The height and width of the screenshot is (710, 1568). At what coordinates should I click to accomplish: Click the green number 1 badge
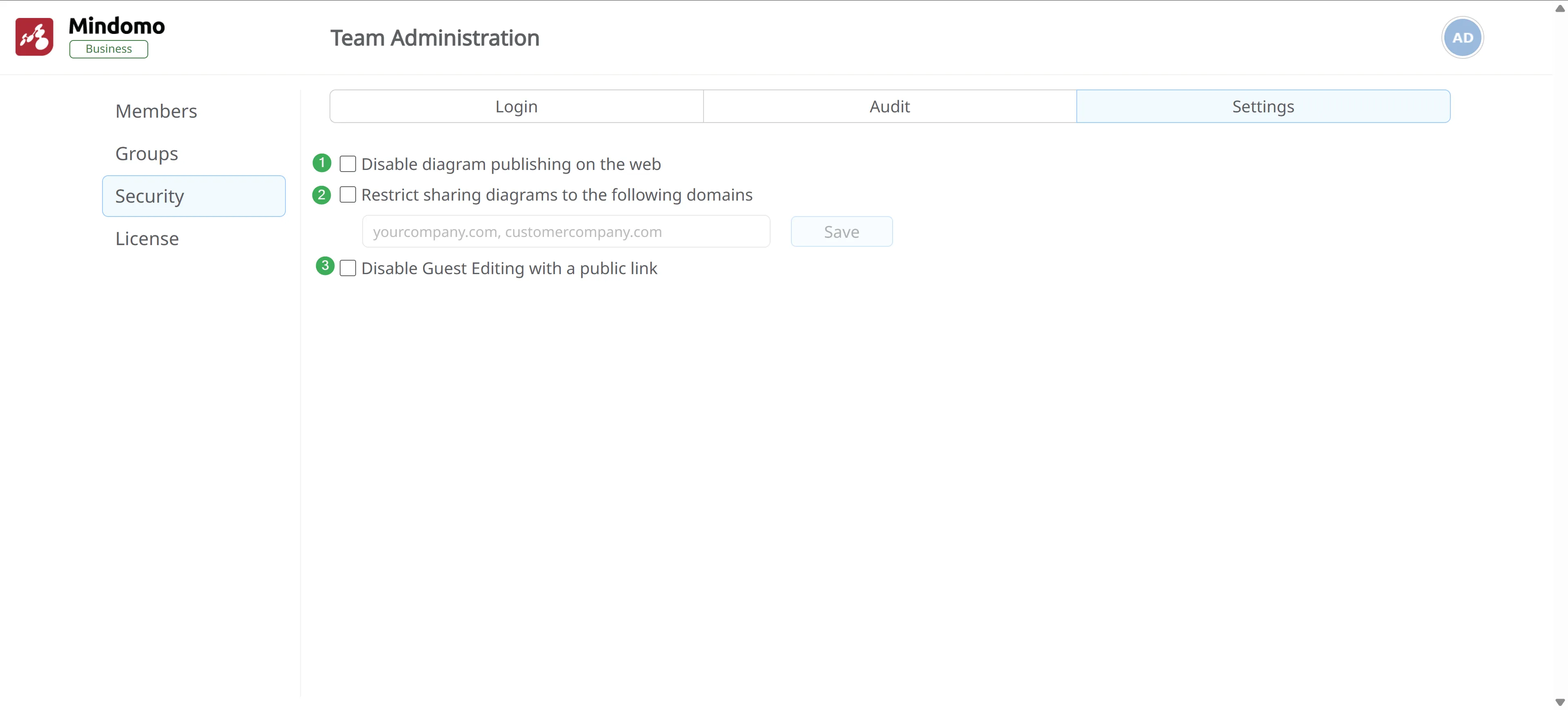pyautogui.click(x=321, y=163)
